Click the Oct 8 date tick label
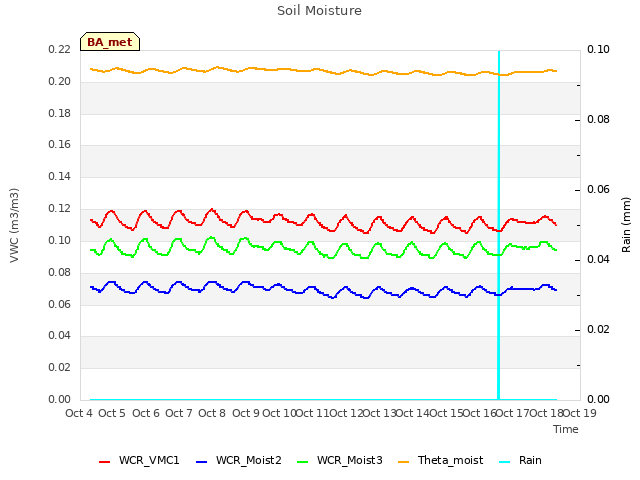Screen dimensions: 640x480 click(x=212, y=413)
